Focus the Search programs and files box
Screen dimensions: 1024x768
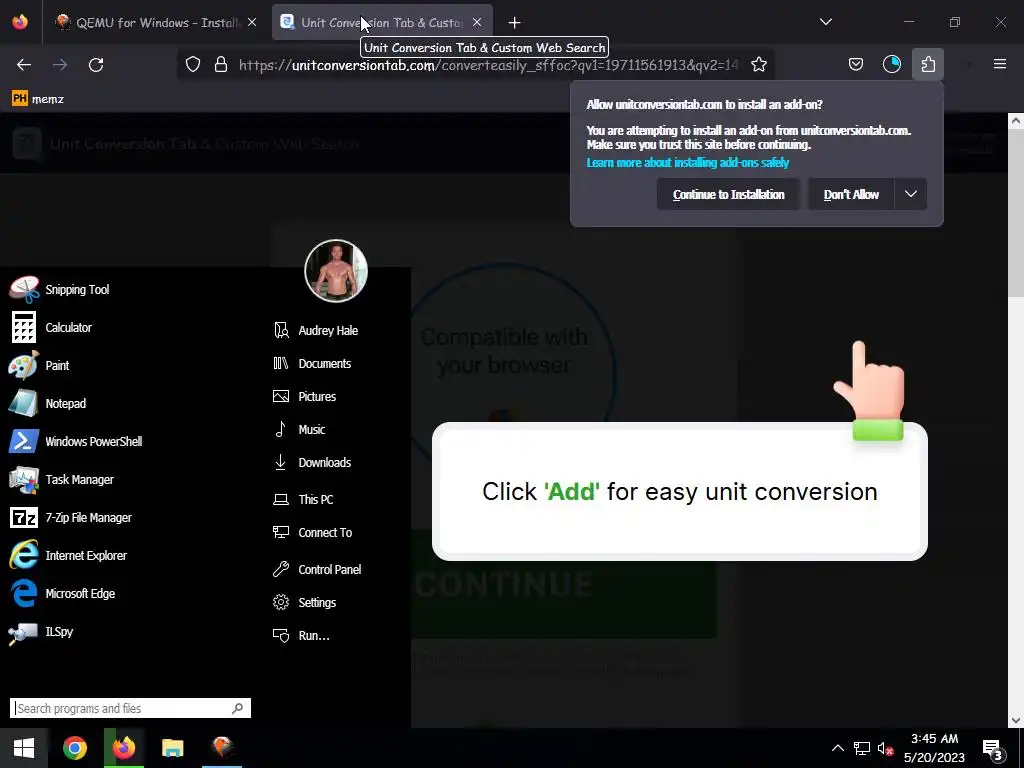click(130, 708)
